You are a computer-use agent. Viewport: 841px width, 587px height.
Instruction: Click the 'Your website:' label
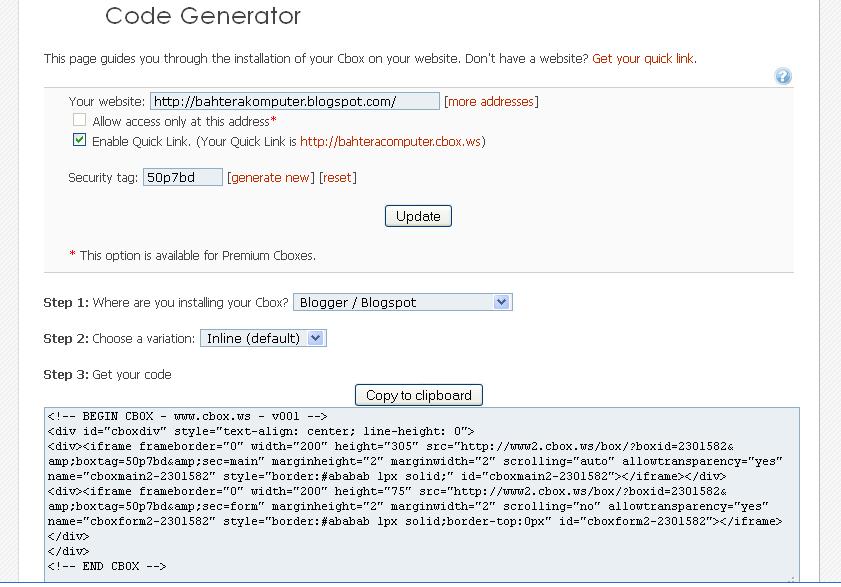point(107,101)
